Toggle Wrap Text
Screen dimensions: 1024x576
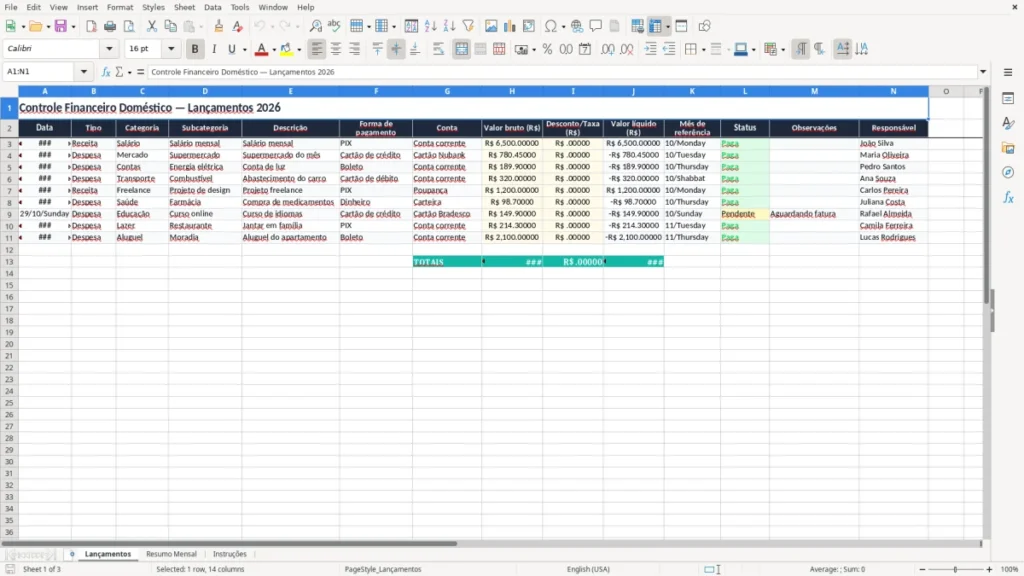tap(438, 49)
